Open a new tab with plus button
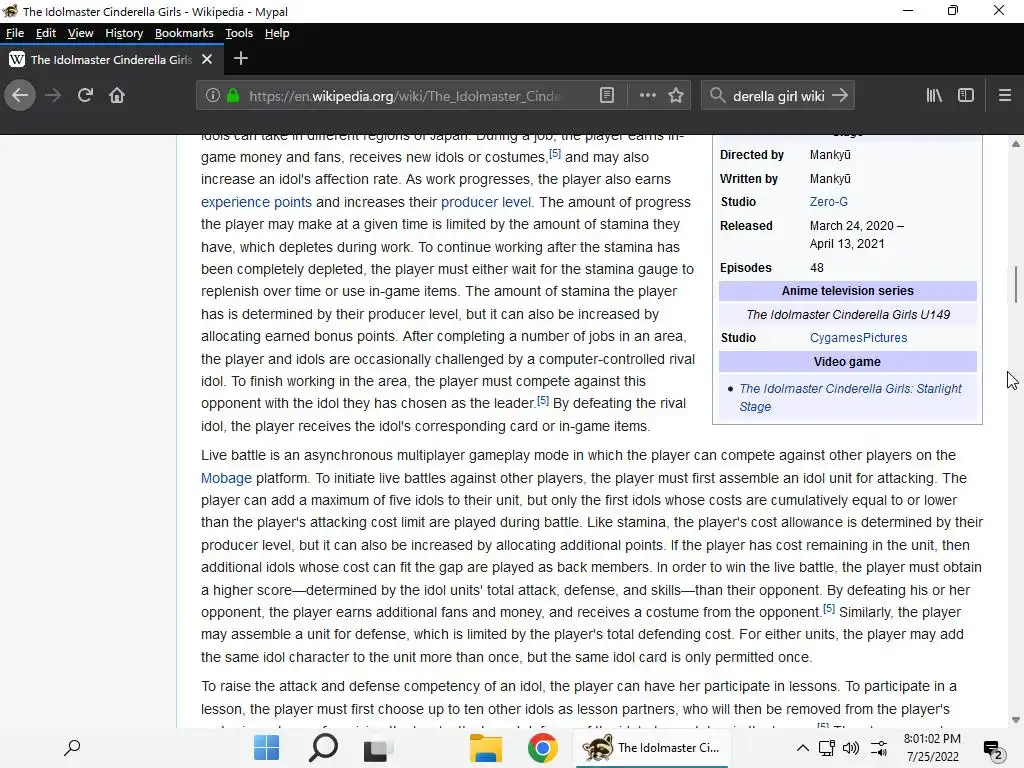The height and width of the screenshot is (768, 1024). 240,59
